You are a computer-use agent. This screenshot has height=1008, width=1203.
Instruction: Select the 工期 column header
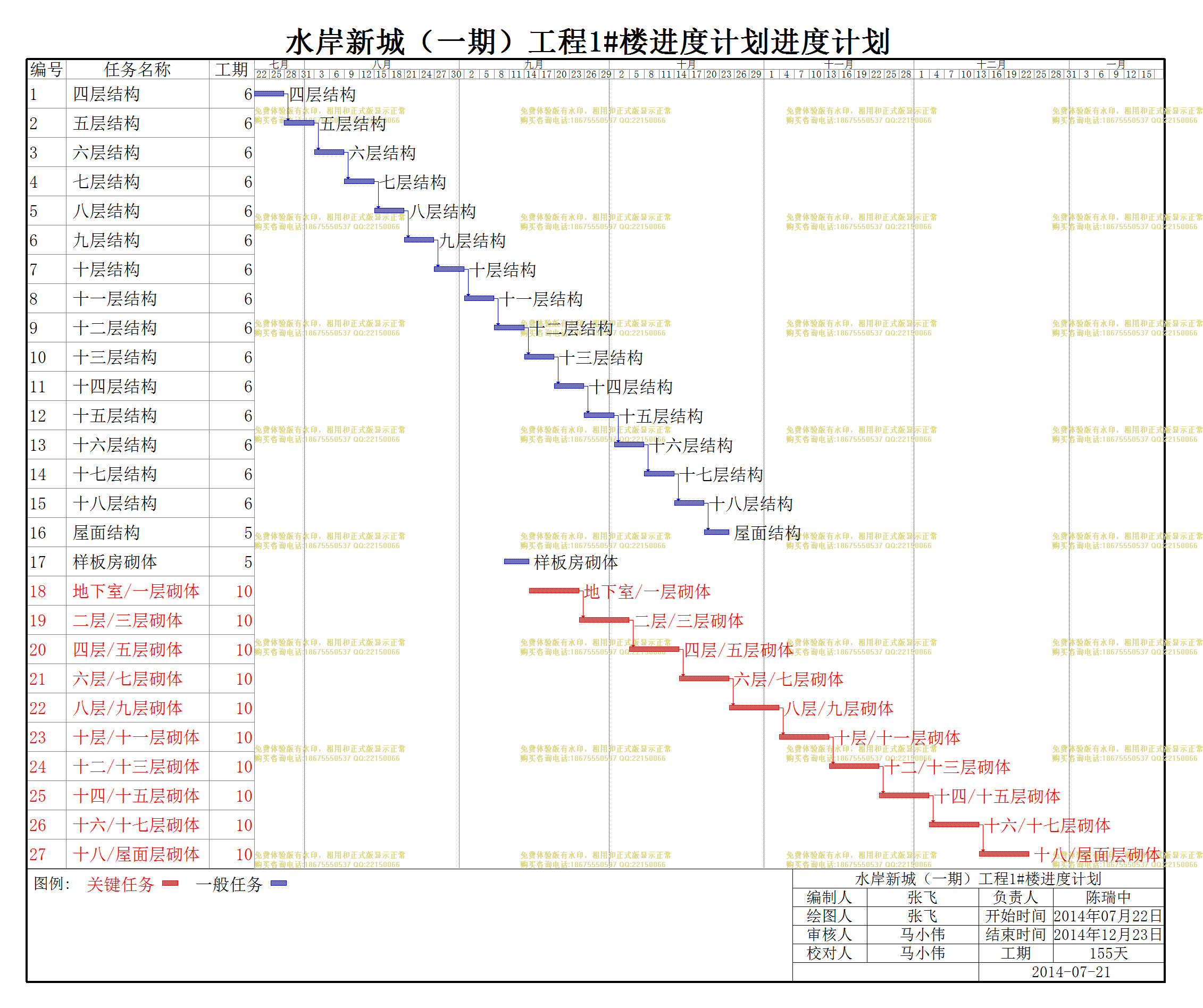pyautogui.click(x=231, y=69)
